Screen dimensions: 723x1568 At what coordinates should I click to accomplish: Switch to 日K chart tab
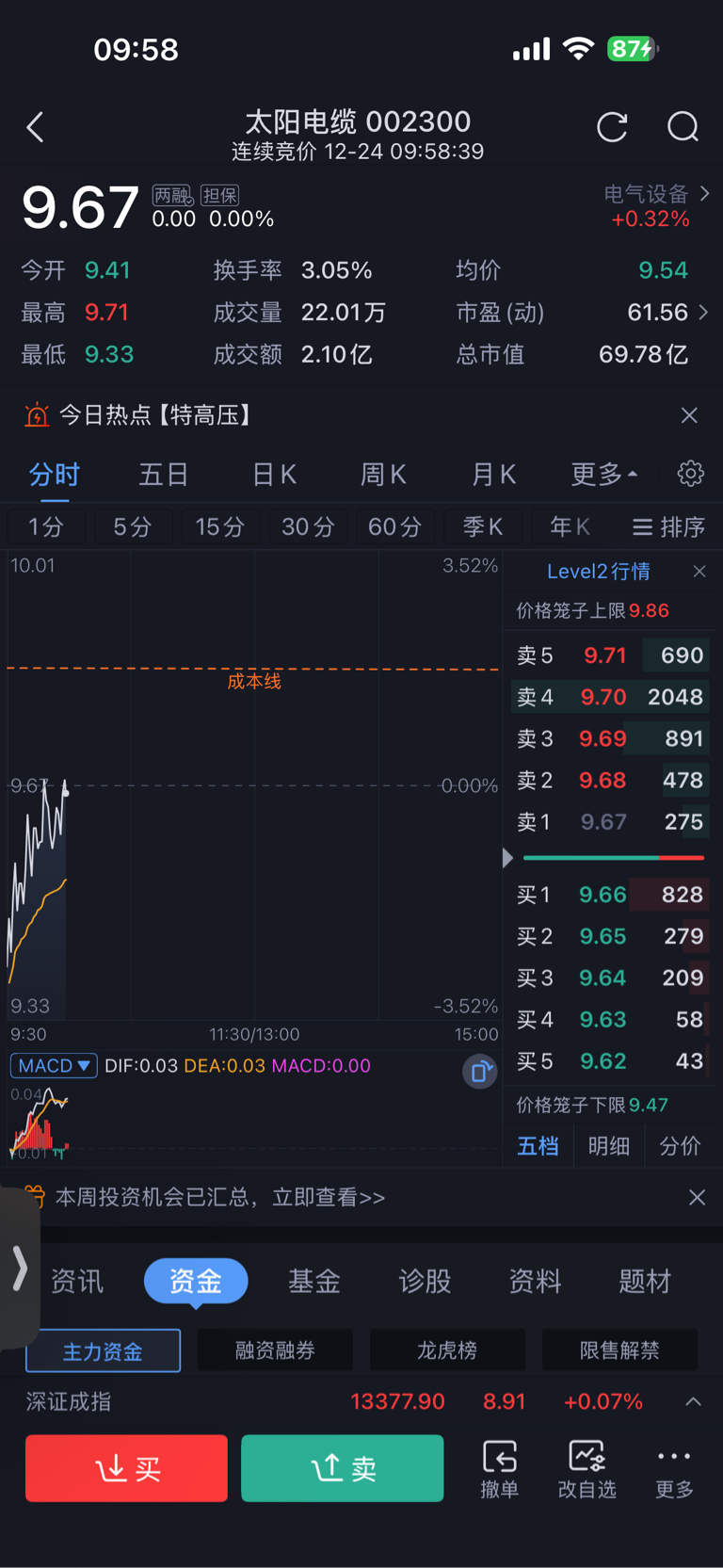pyautogui.click(x=274, y=474)
